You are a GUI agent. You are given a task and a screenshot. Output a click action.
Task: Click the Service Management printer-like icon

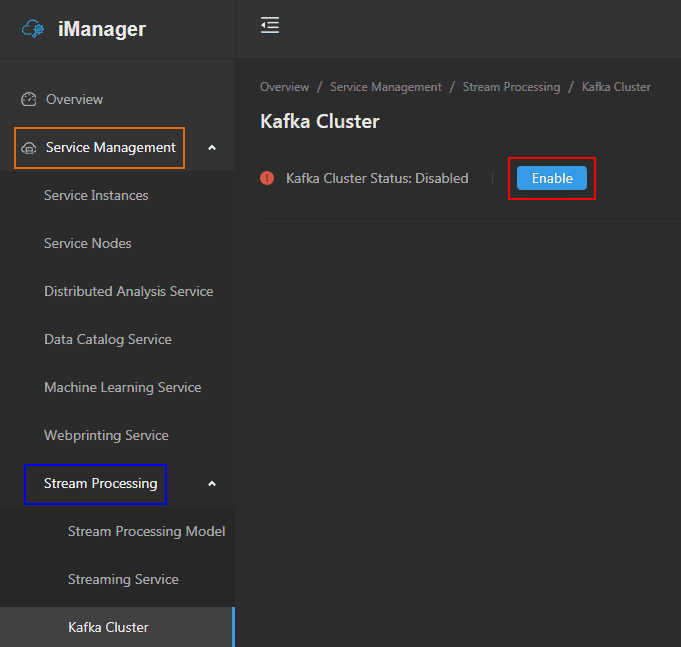point(28,148)
